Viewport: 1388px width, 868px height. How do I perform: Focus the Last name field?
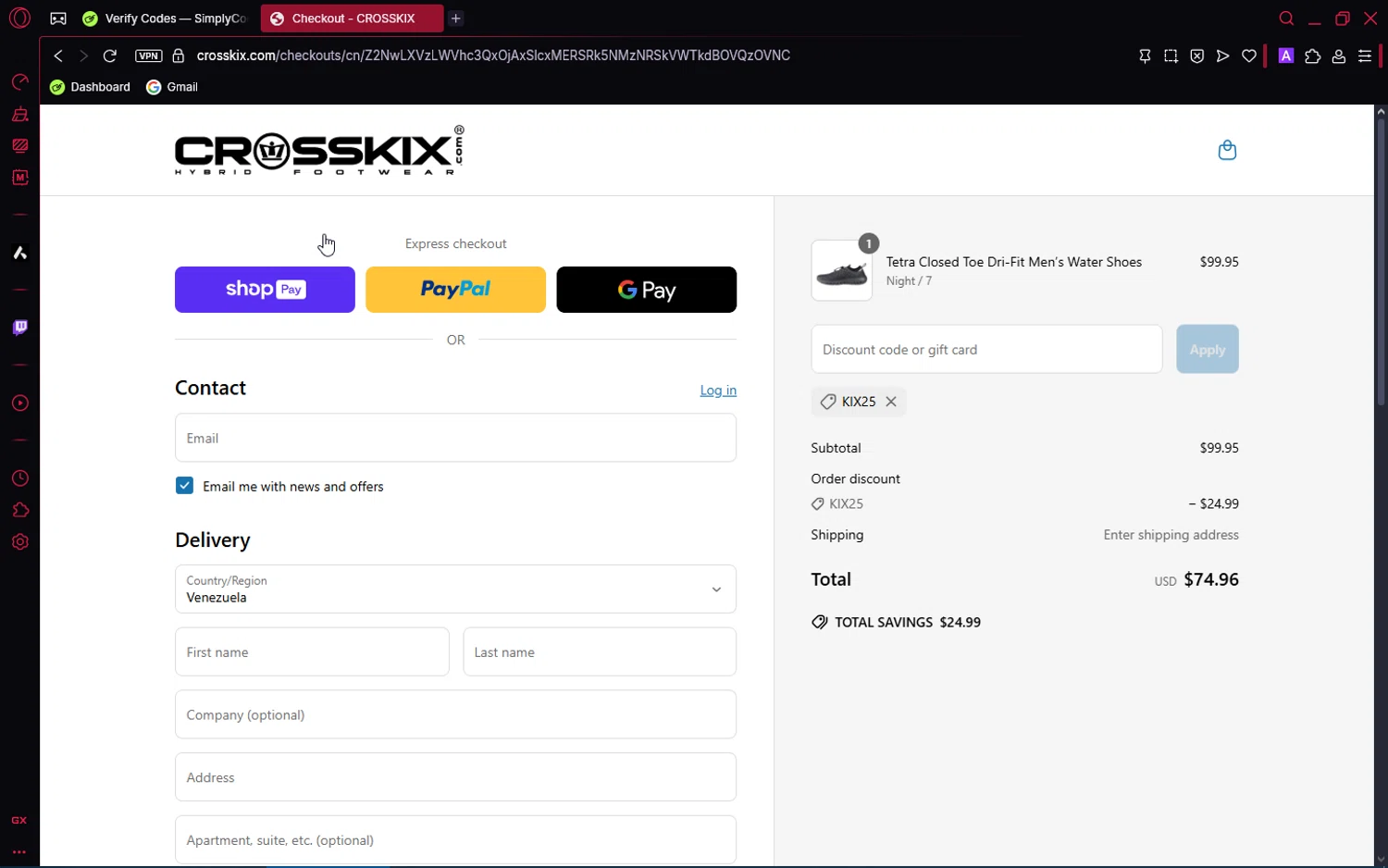(600, 652)
